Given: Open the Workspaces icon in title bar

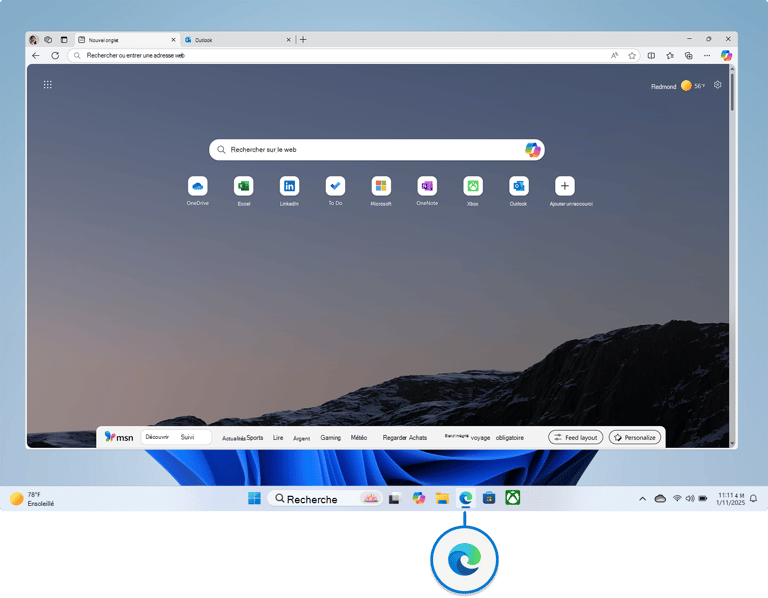Looking at the screenshot, I should click(48, 40).
